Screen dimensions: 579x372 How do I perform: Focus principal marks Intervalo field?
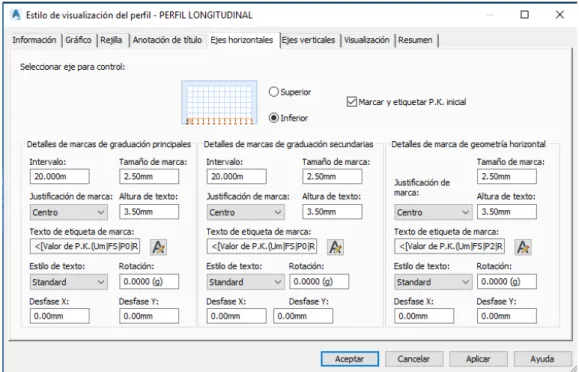point(59,176)
